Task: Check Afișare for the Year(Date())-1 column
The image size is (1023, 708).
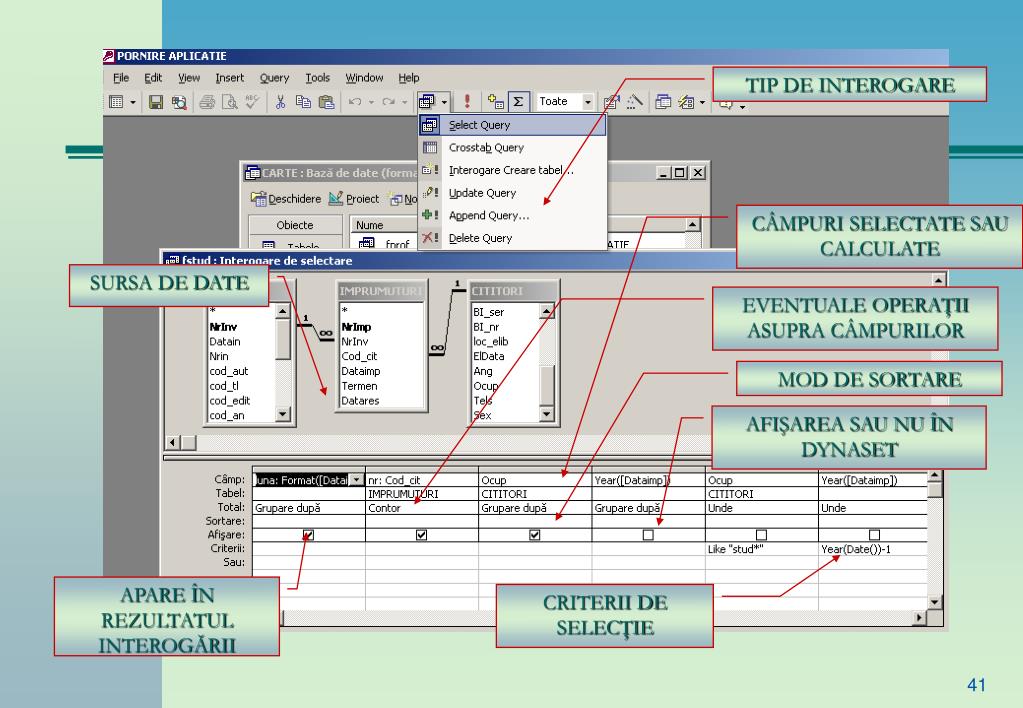Action: (875, 535)
